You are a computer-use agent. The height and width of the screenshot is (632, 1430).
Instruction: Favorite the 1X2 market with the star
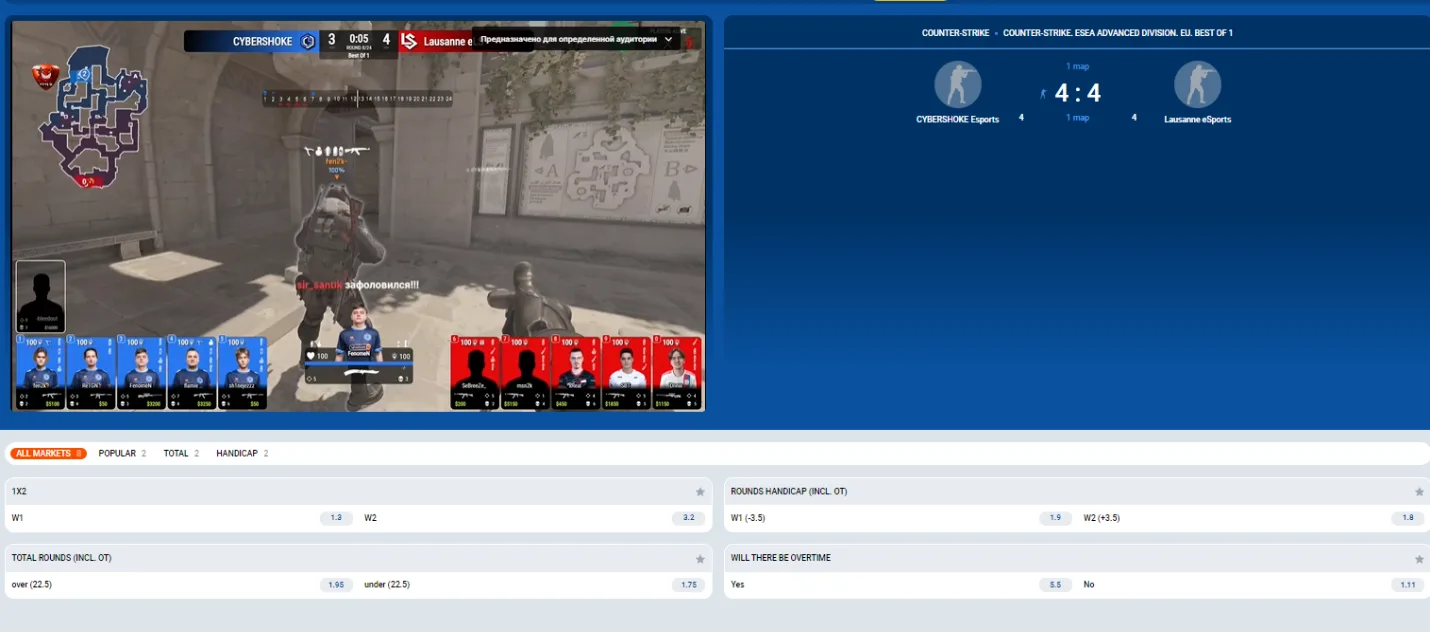coord(700,492)
